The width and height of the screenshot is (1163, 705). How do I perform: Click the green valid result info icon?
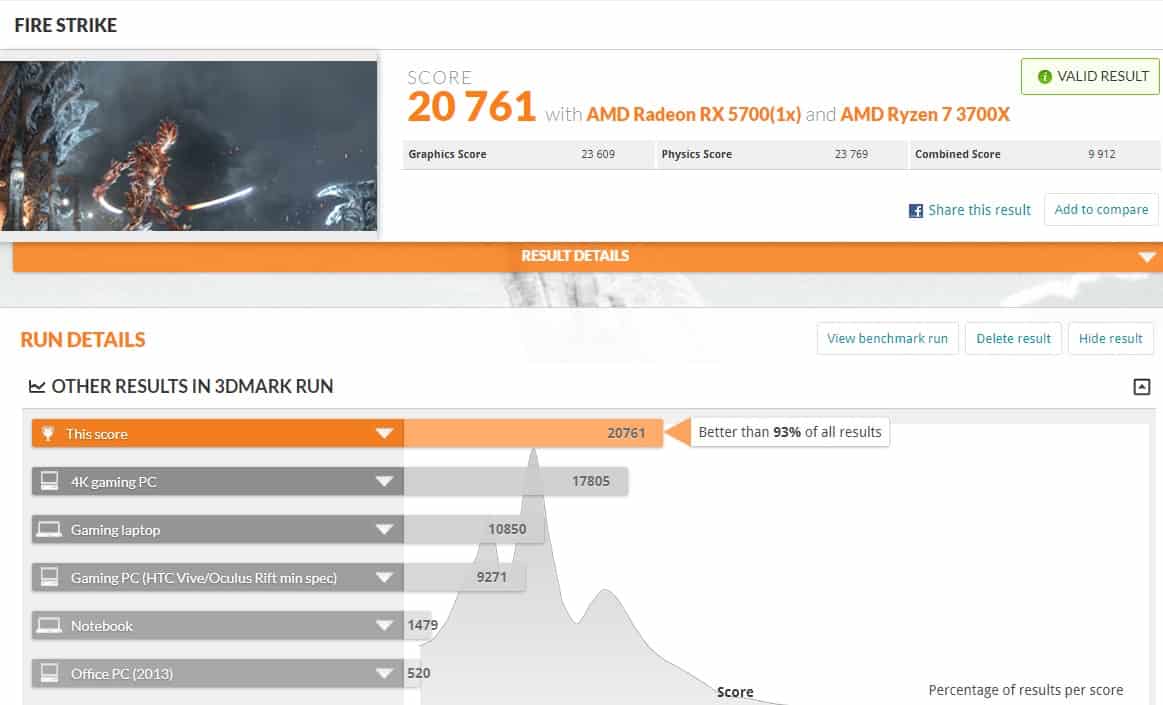point(1045,77)
